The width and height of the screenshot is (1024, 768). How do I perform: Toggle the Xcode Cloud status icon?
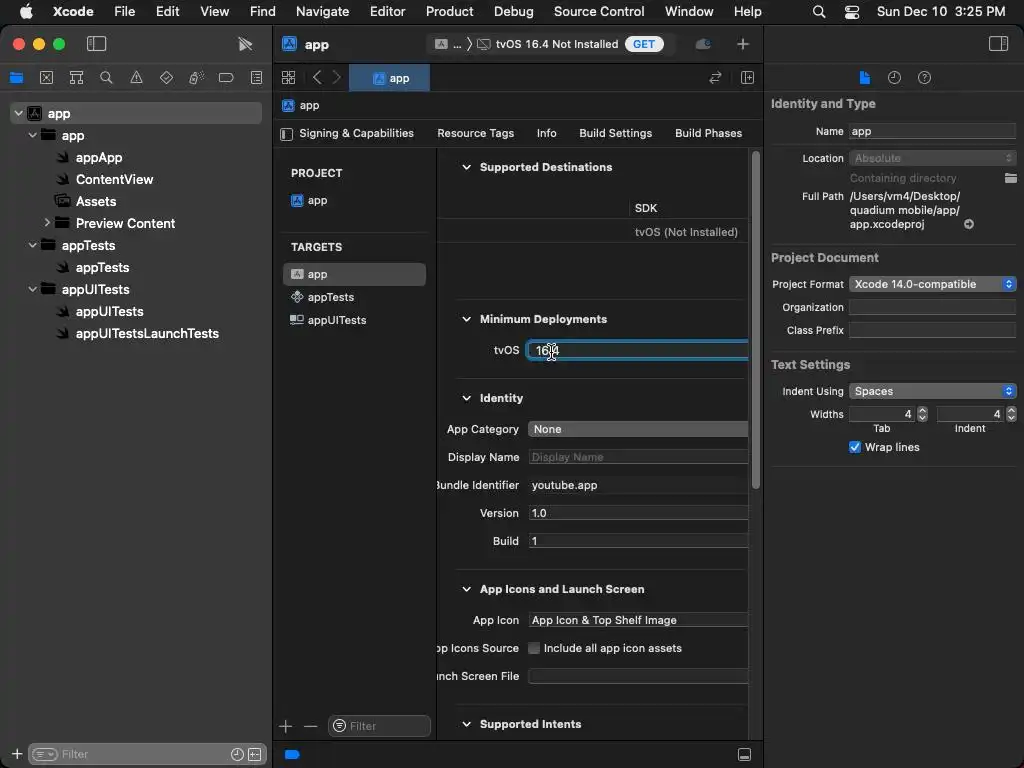point(703,44)
